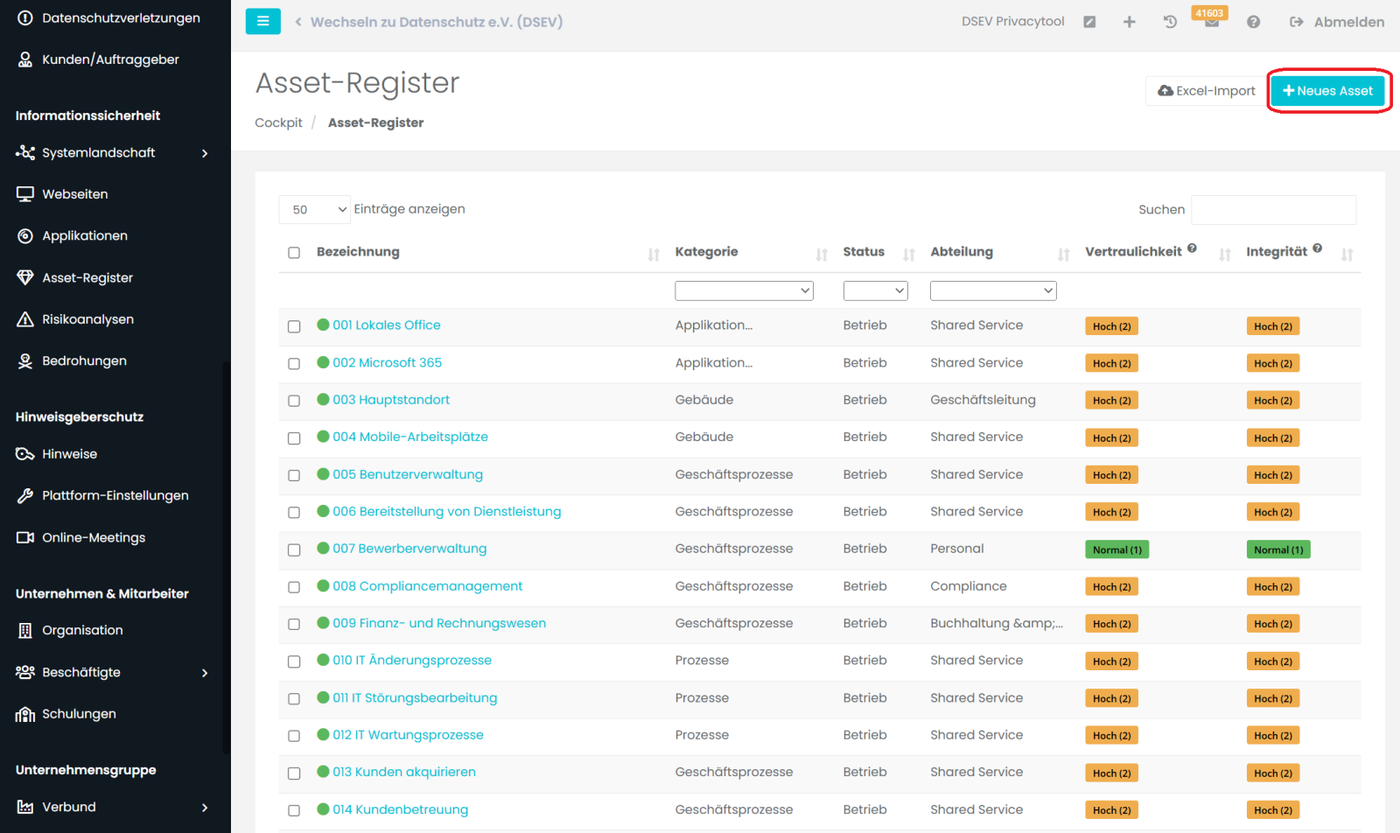Open asset 012 IT Wartungsprozesse
The height and width of the screenshot is (833, 1400).
click(x=408, y=735)
